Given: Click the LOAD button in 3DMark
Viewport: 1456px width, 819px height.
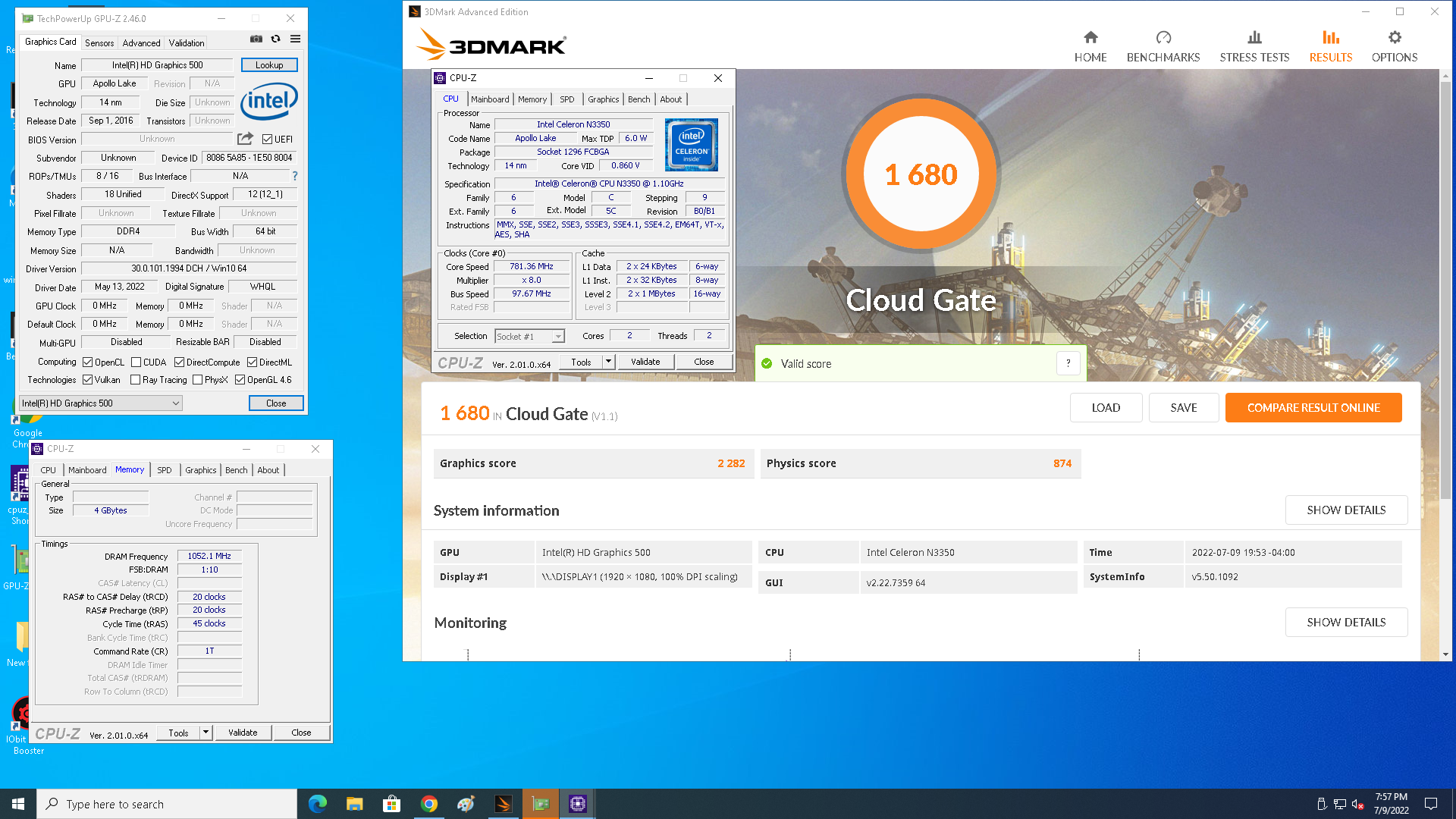Looking at the screenshot, I should pos(1106,407).
